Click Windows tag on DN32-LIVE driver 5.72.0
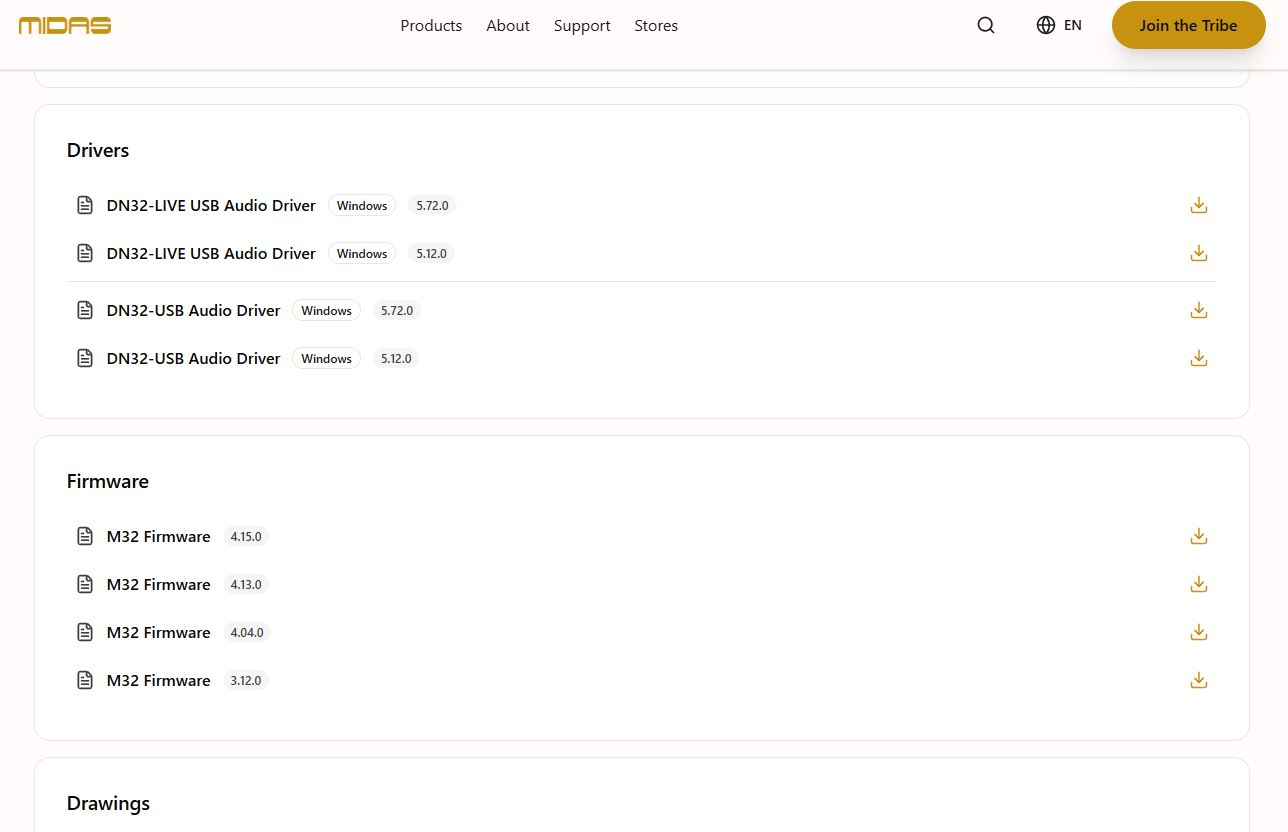 click(362, 205)
